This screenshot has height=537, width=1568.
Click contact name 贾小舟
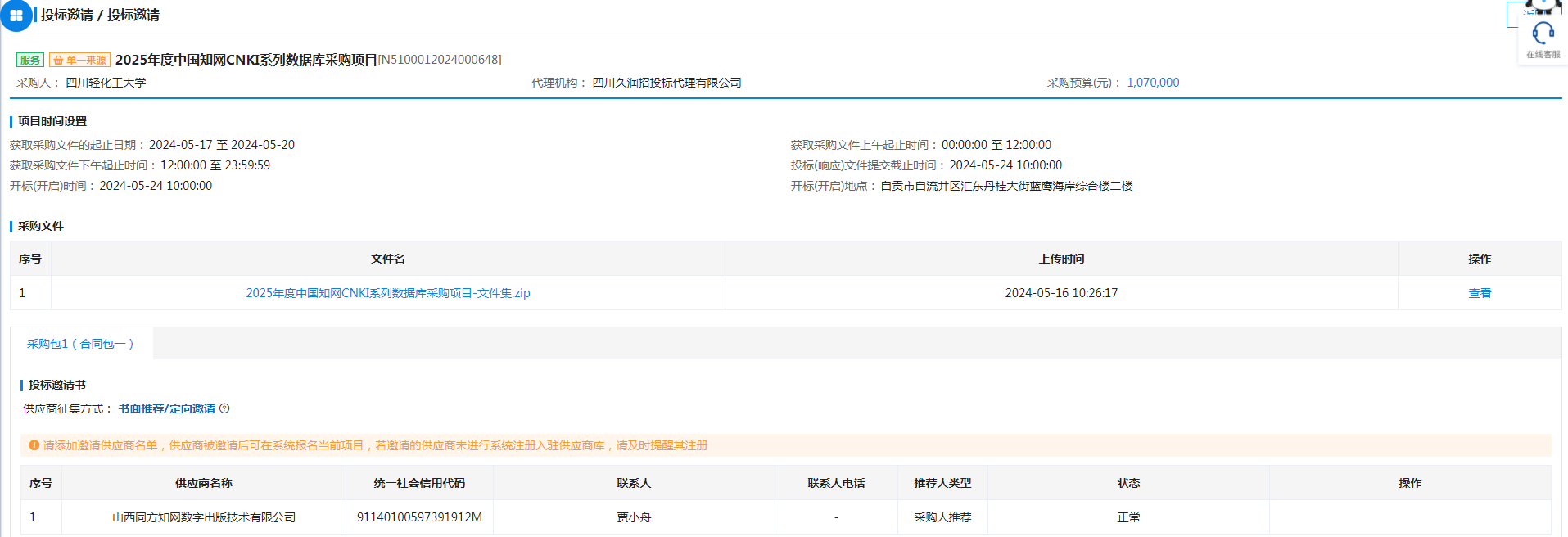[x=634, y=517]
